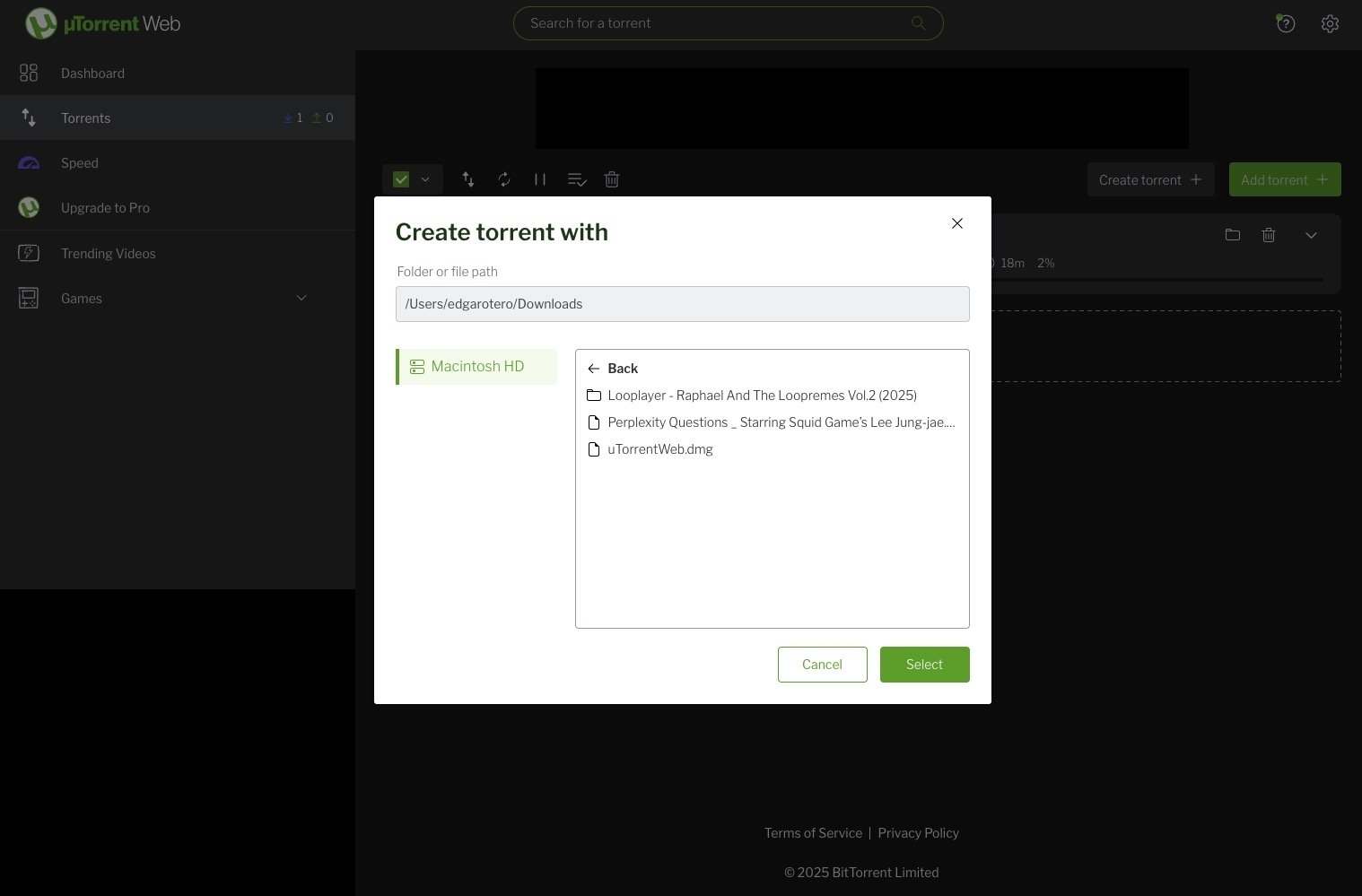Toggle the select-all green checkbox

pos(401,179)
